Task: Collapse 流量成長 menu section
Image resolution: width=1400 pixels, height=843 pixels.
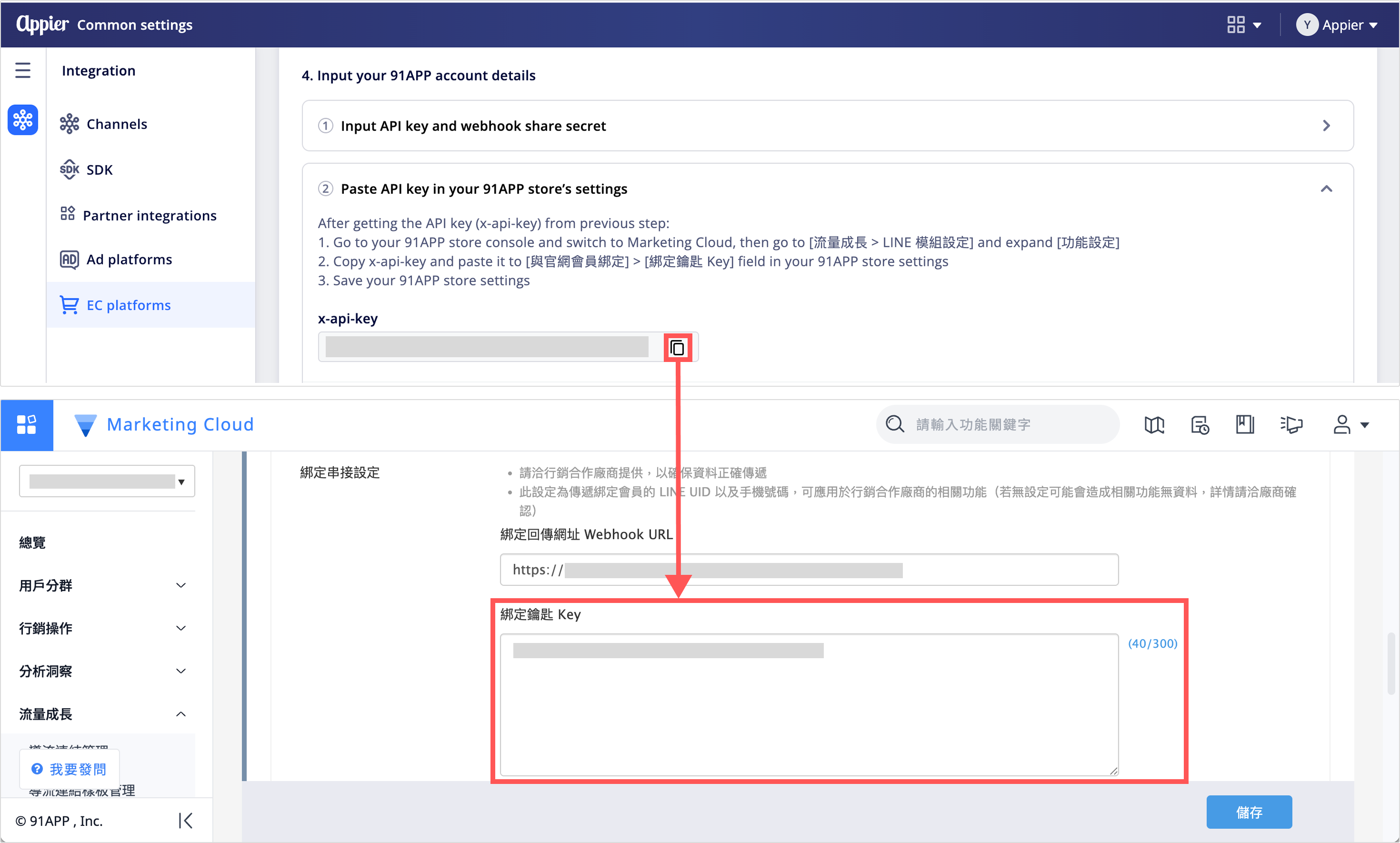Action: pos(102,714)
